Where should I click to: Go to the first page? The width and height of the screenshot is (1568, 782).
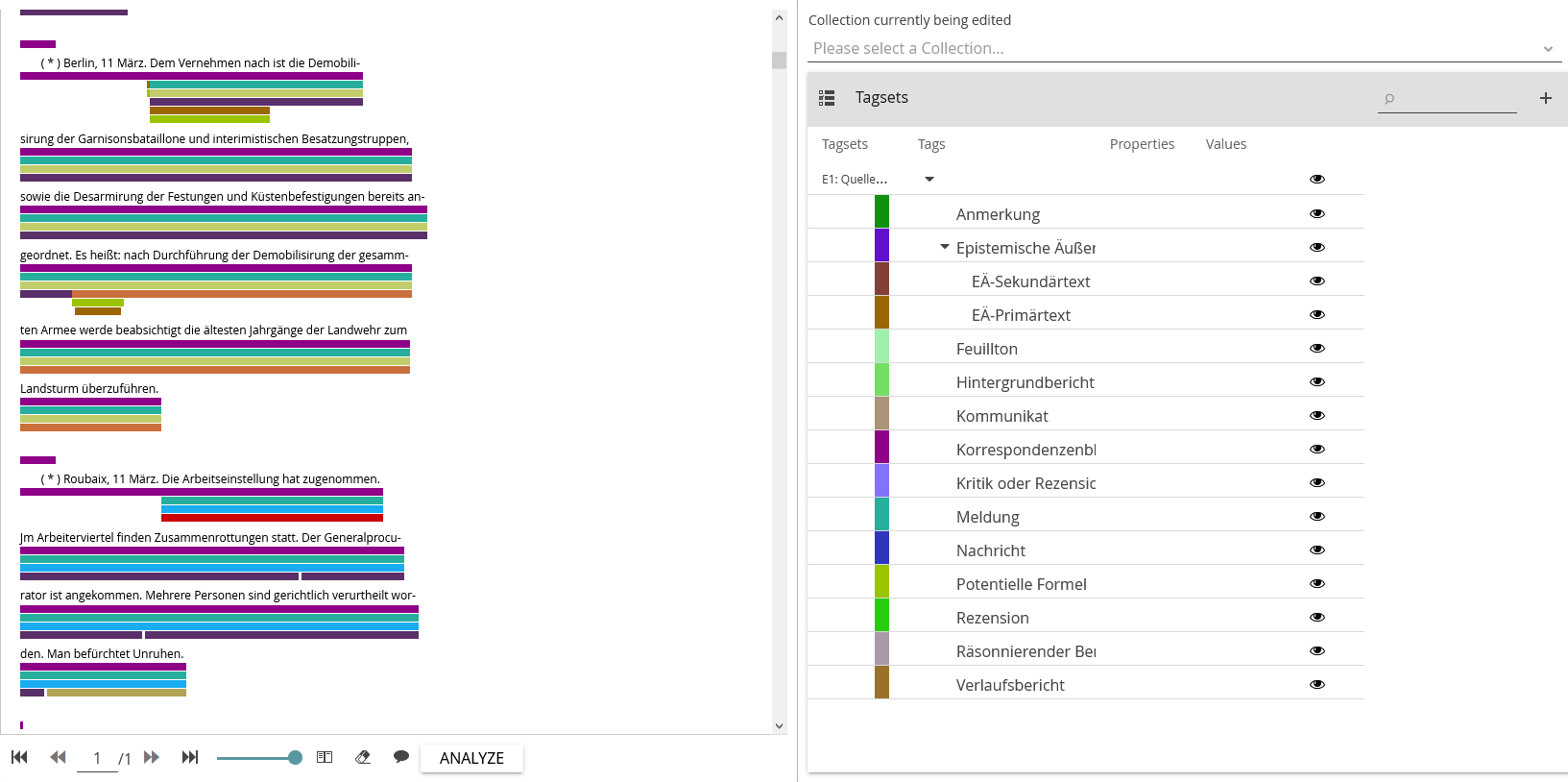(19, 757)
